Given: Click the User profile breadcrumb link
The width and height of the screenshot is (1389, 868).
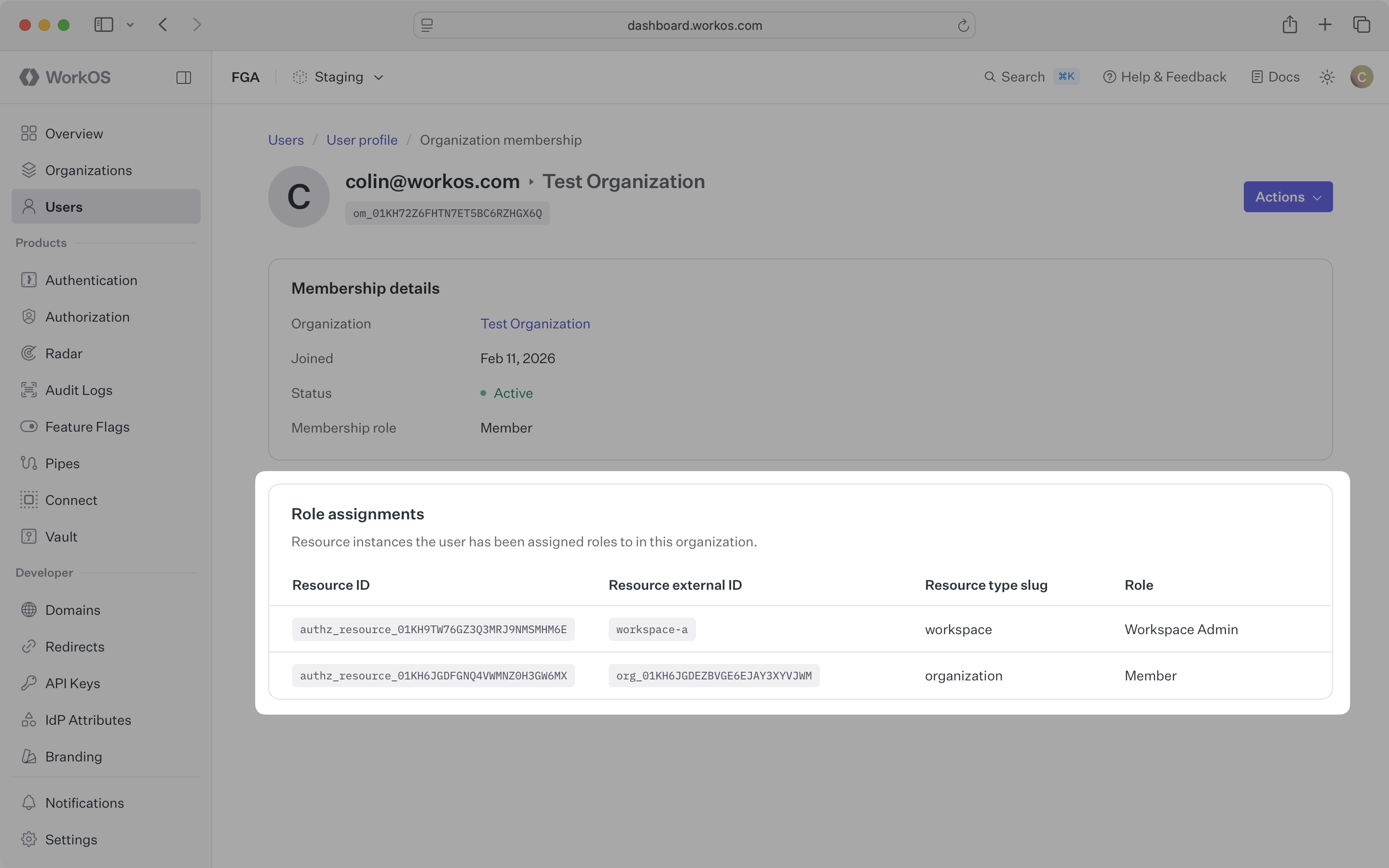Looking at the screenshot, I should tap(362, 139).
